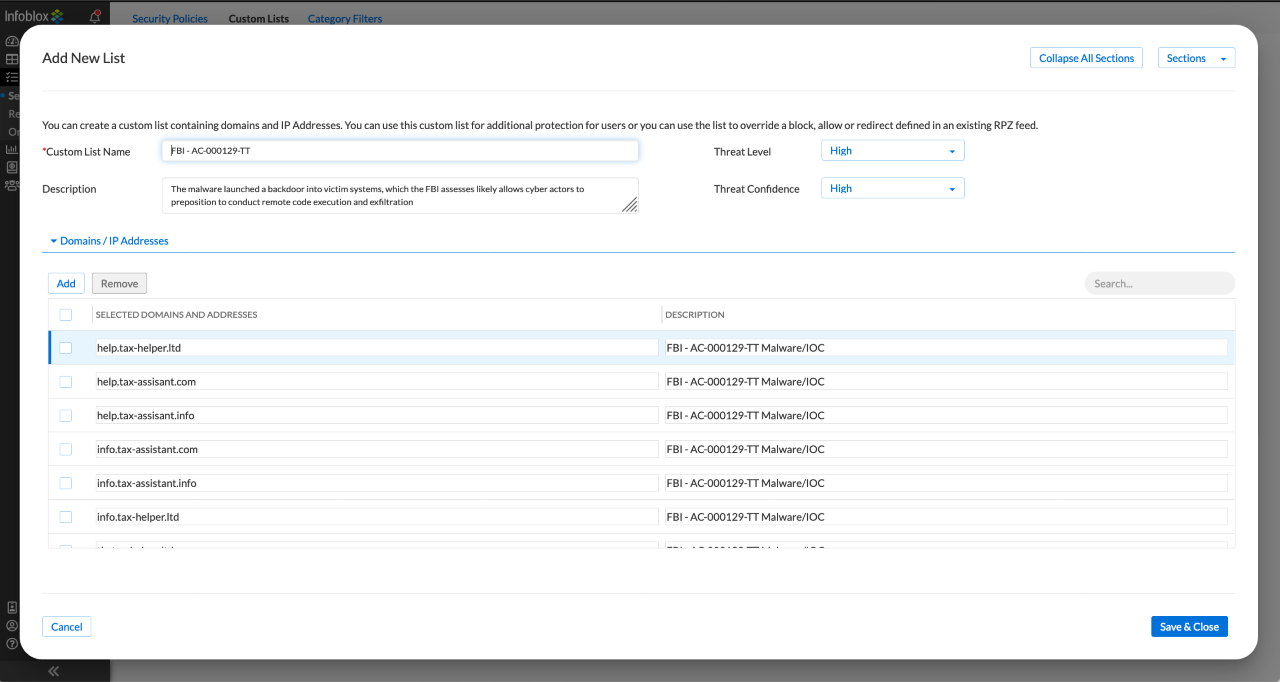This screenshot has width=1280, height=682.
Task: Click the description field resize handle
Action: pyautogui.click(x=629, y=204)
